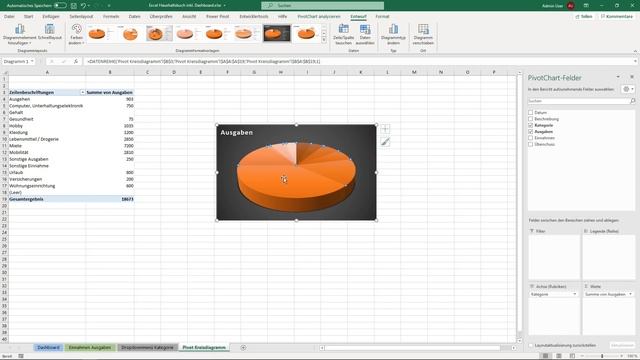Open the Datei menu
The width and height of the screenshot is (640, 360).
pos(9,16)
